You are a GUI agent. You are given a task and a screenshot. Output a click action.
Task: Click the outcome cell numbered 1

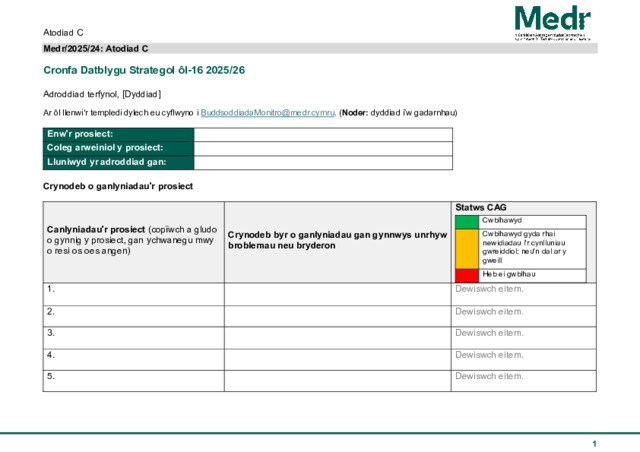pos(133,294)
